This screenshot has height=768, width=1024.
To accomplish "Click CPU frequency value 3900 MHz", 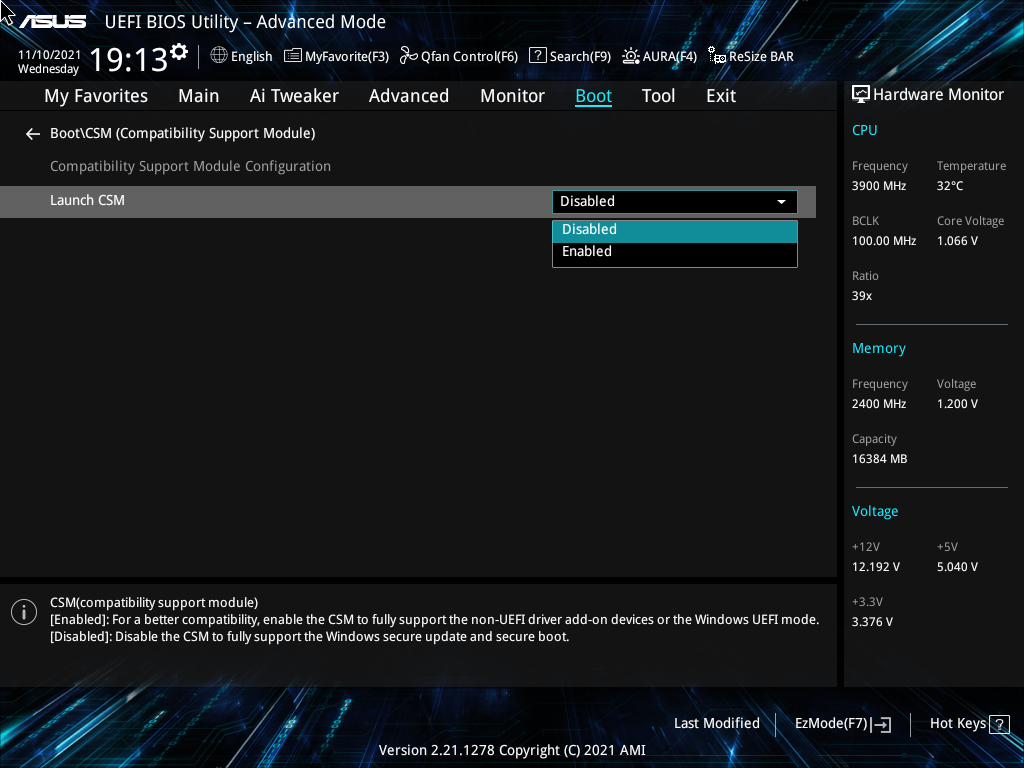I will [x=878, y=186].
